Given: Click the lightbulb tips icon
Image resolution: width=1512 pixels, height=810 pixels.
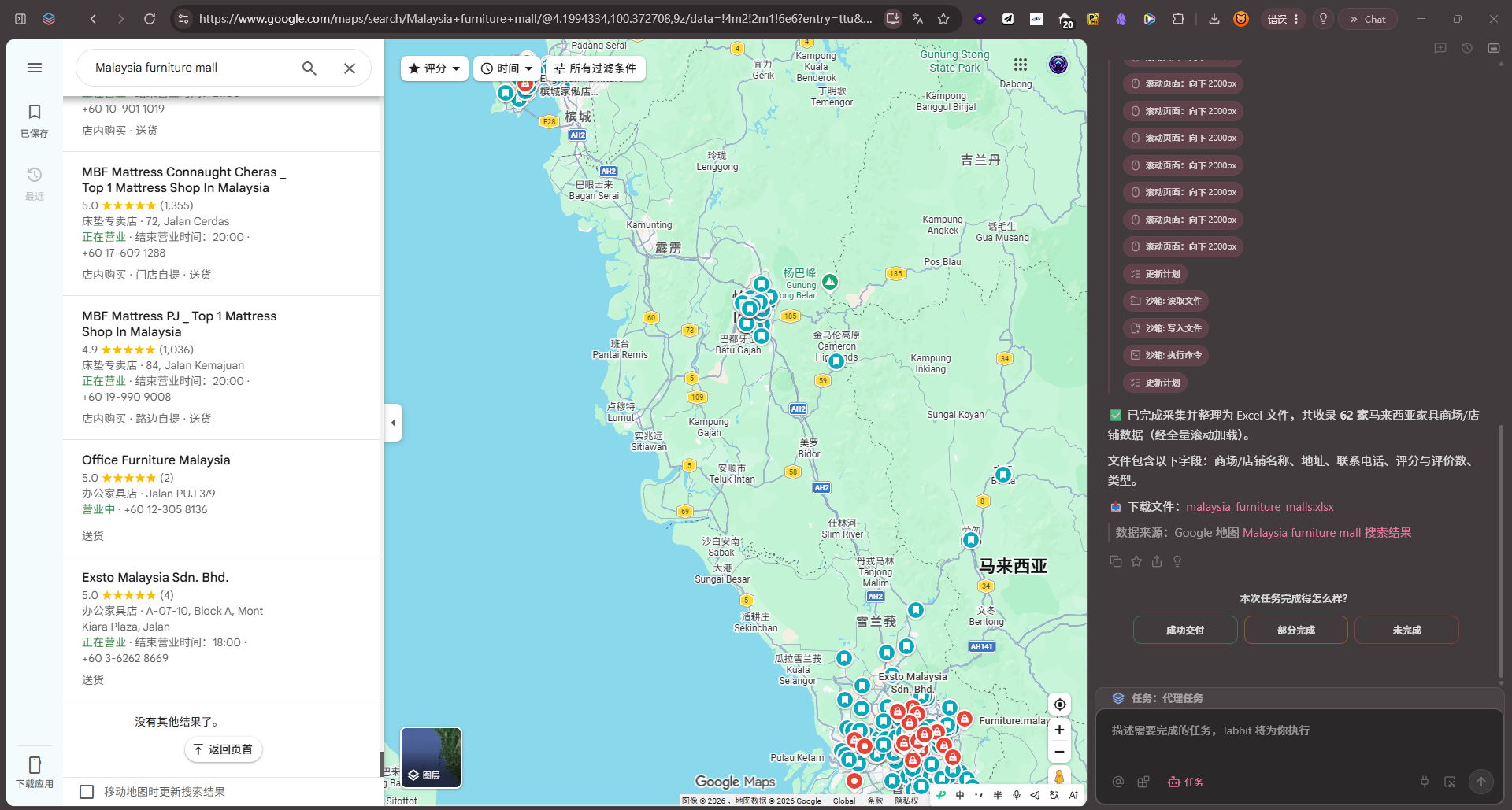Looking at the screenshot, I should [1323, 19].
